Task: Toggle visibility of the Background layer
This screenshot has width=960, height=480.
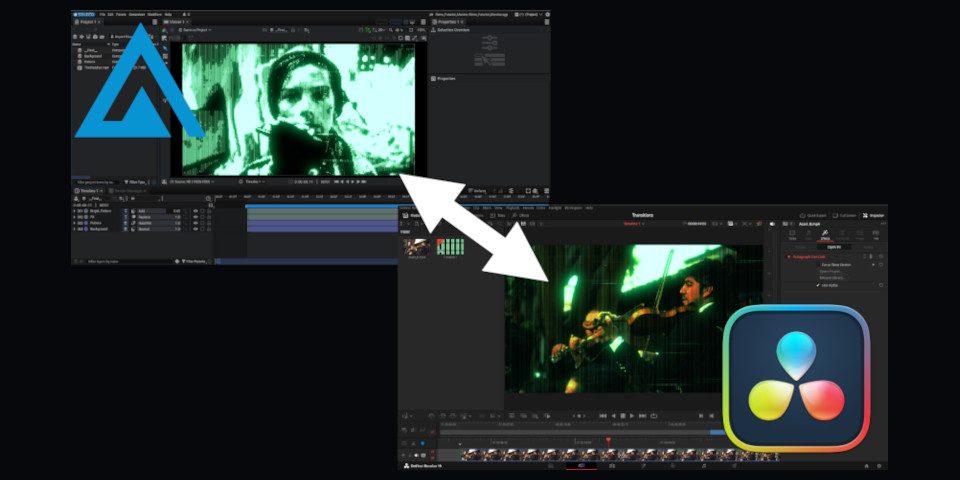Action: (194, 229)
